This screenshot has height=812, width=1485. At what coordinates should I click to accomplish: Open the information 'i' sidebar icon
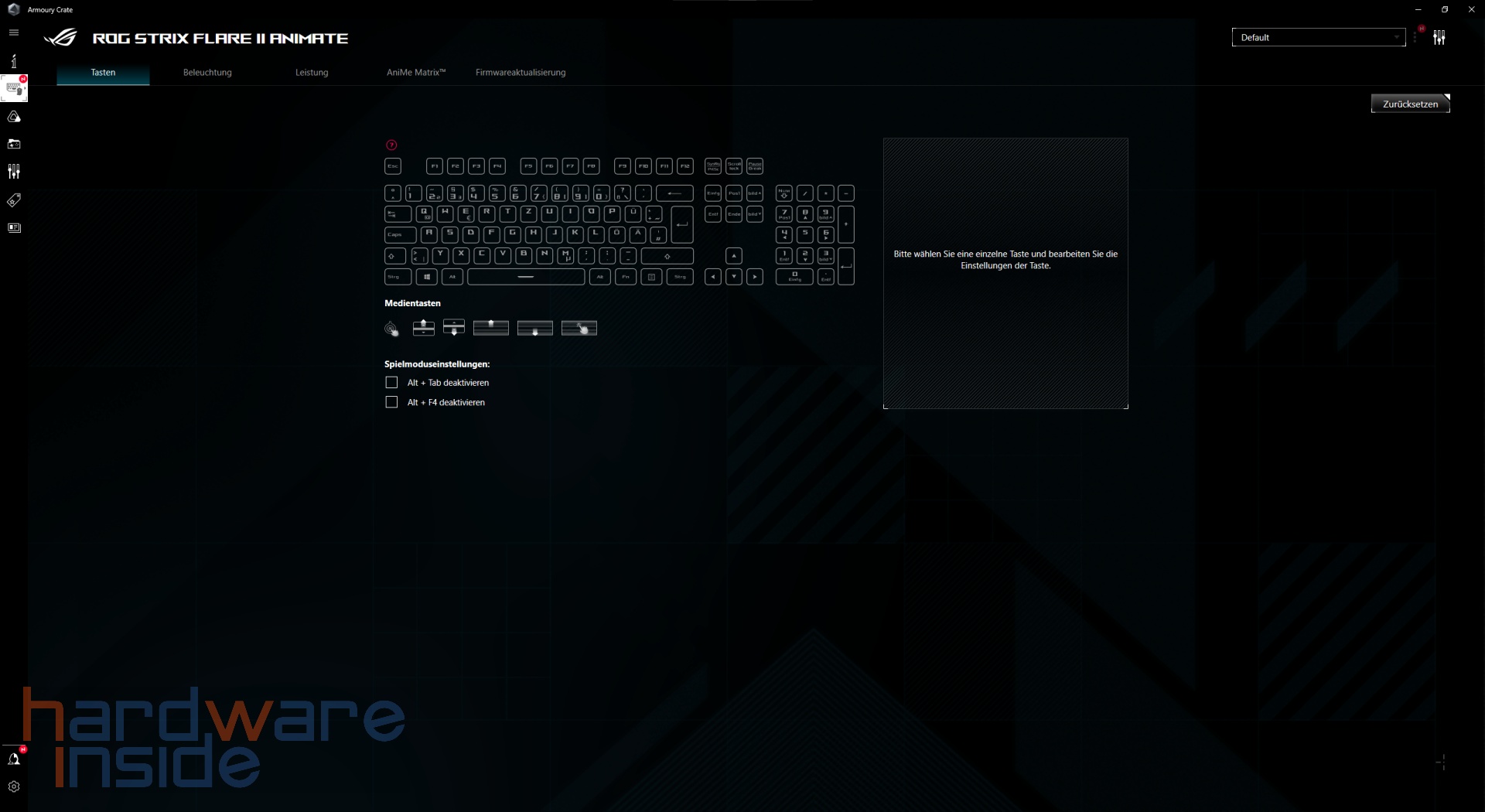pos(14,60)
